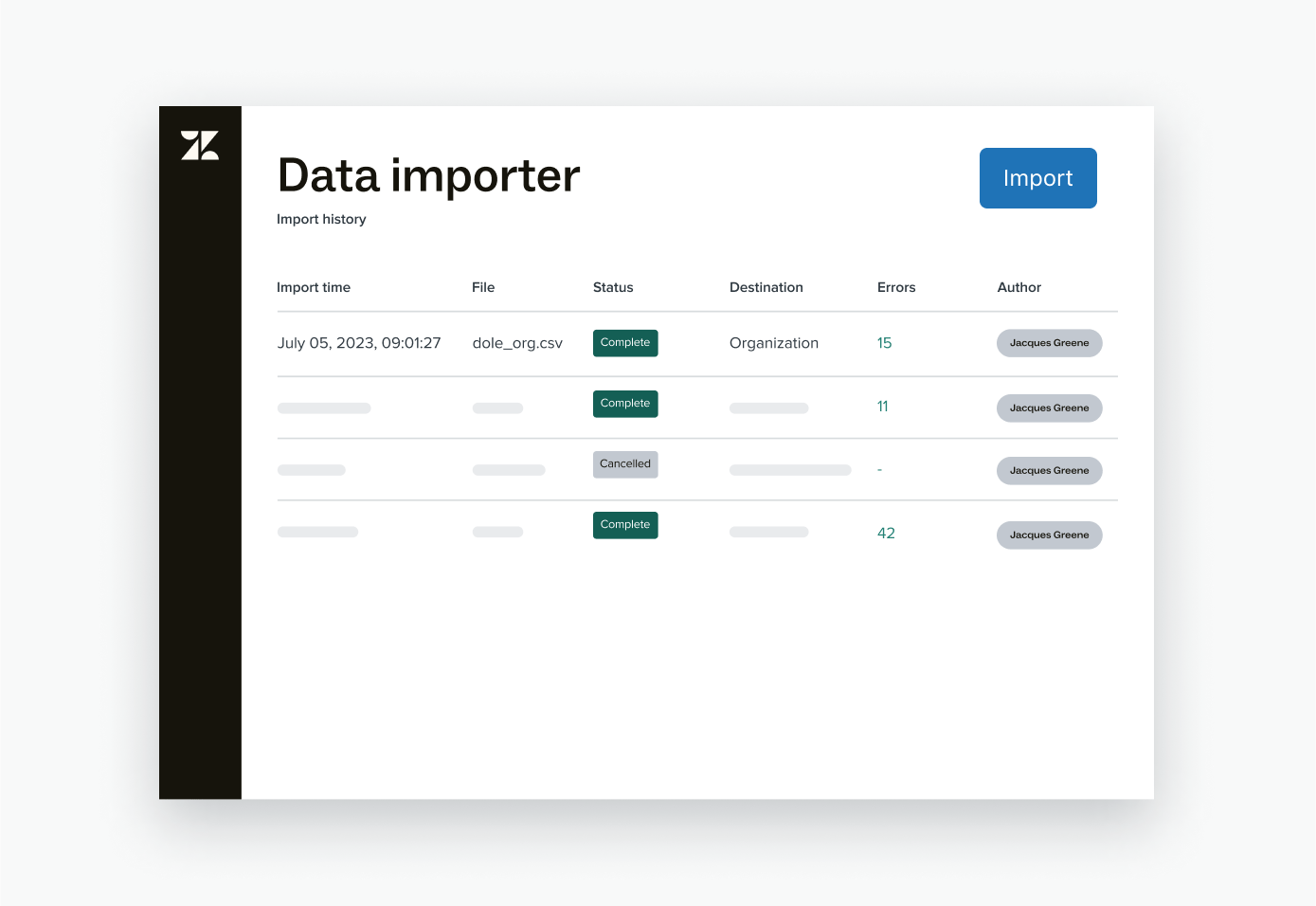Click Jacques Greene tag in the Cancelled row

(1049, 471)
